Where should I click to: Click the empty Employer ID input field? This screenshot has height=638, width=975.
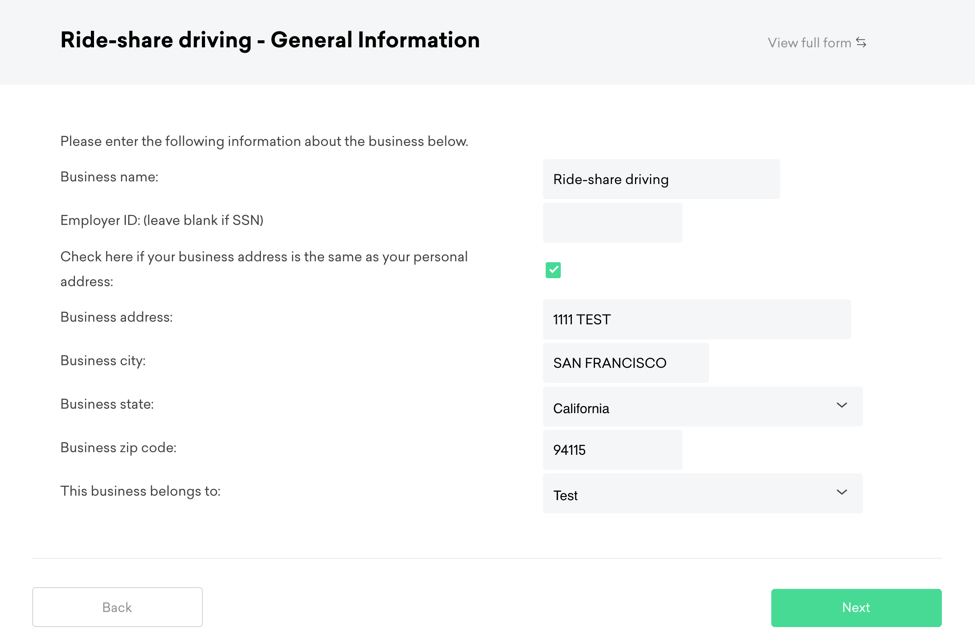(x=612, y=223)
